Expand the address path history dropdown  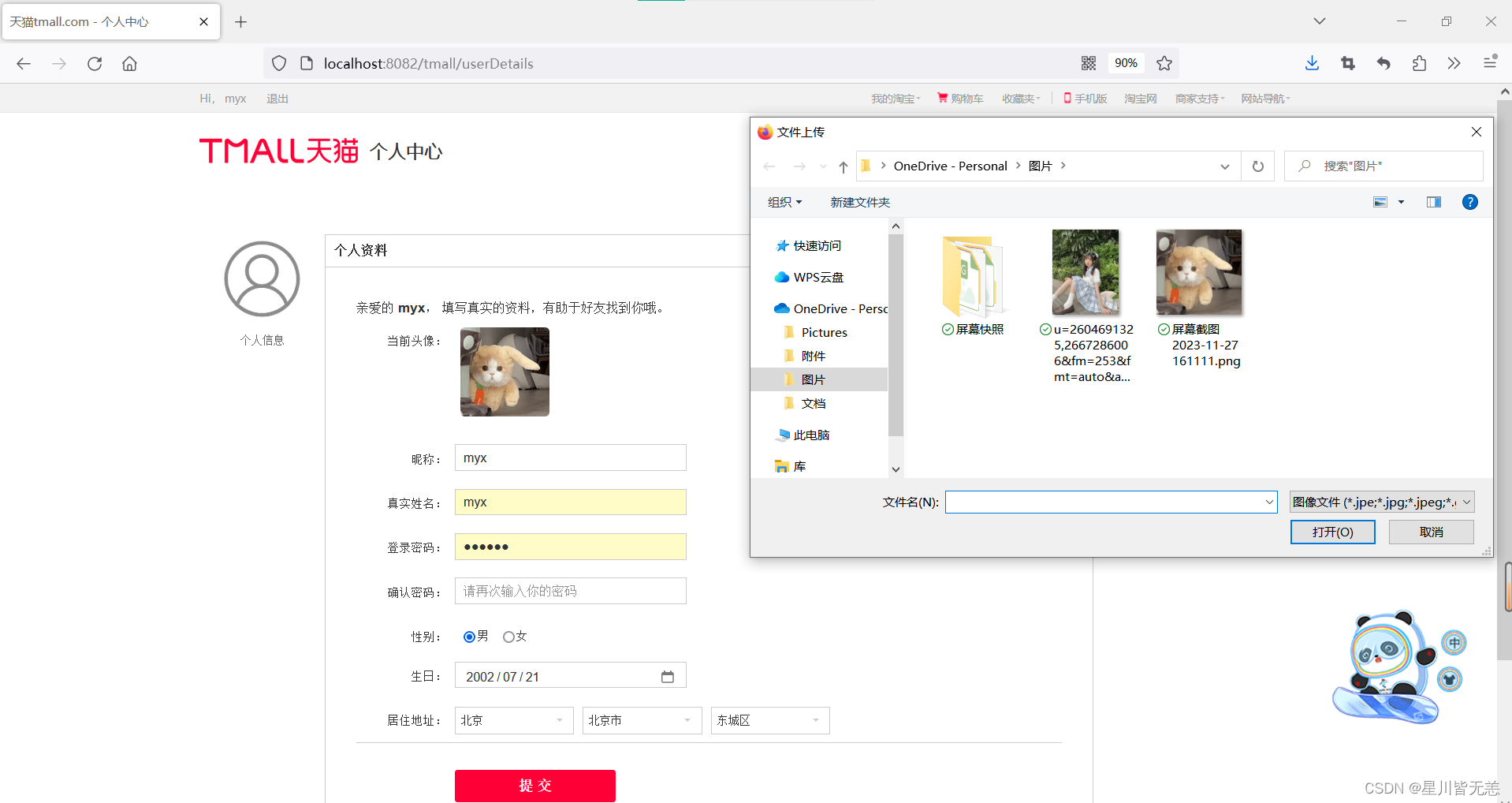click(x=1225, y=166)
